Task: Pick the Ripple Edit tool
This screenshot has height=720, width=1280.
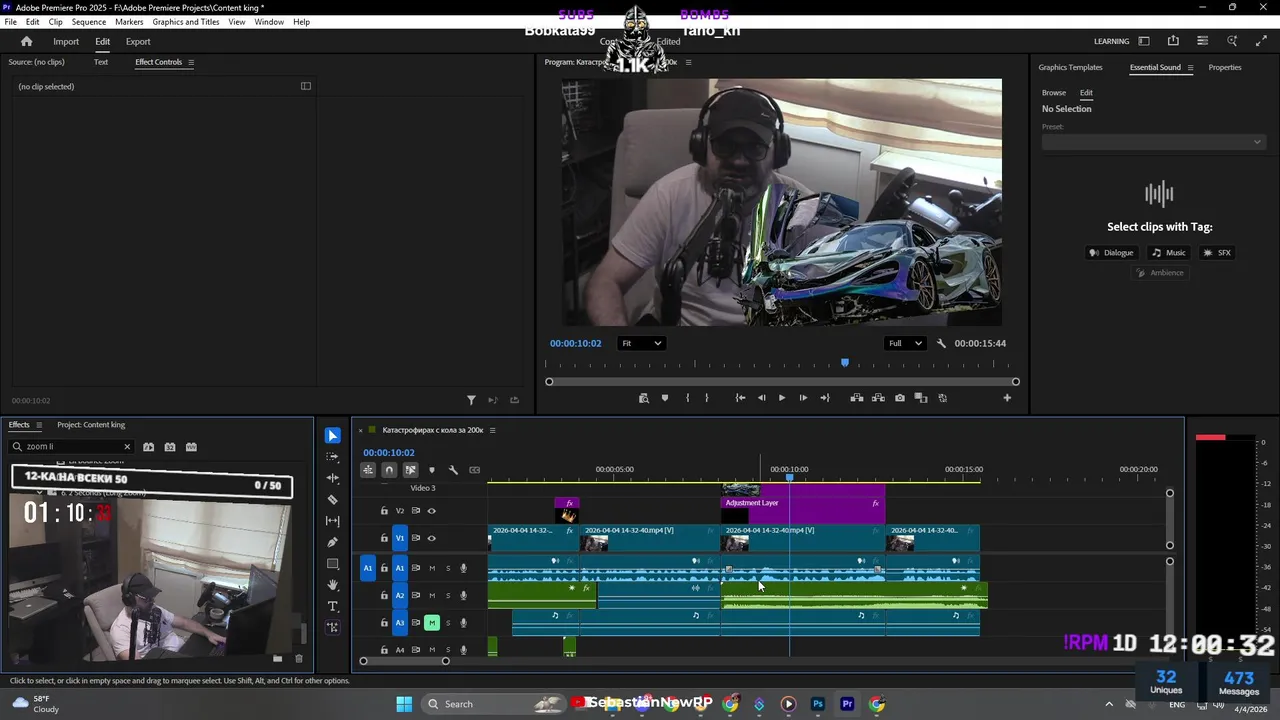Action: [333, 478]
